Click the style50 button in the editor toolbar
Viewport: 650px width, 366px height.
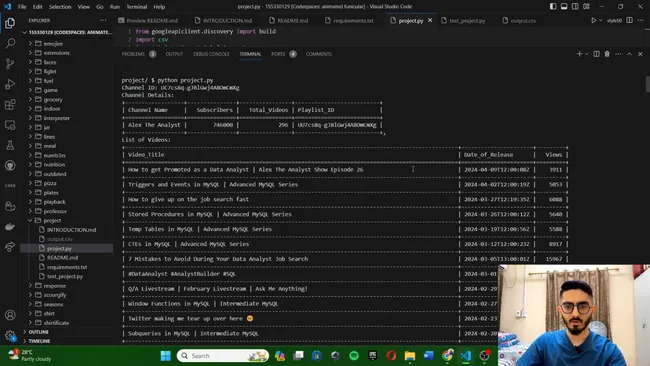(x=614, y=20)
